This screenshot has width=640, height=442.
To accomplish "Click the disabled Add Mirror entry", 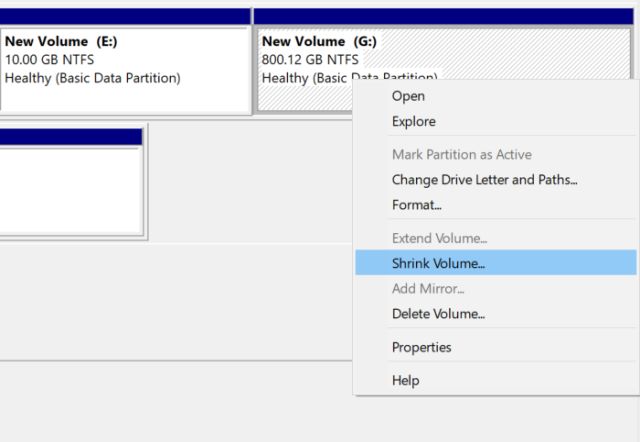I will click(x=496, y=289).
